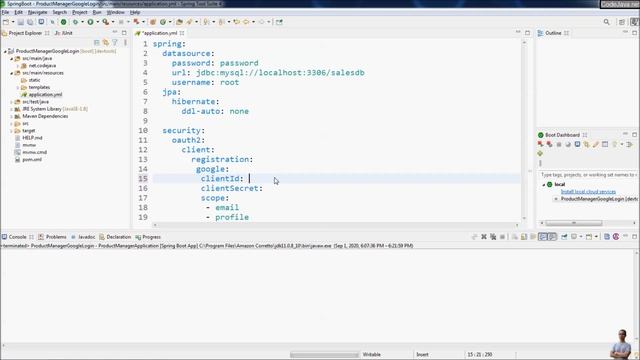
Task: Click the pencil config icon in Boot Dashboard
Action: coord(596,144)
